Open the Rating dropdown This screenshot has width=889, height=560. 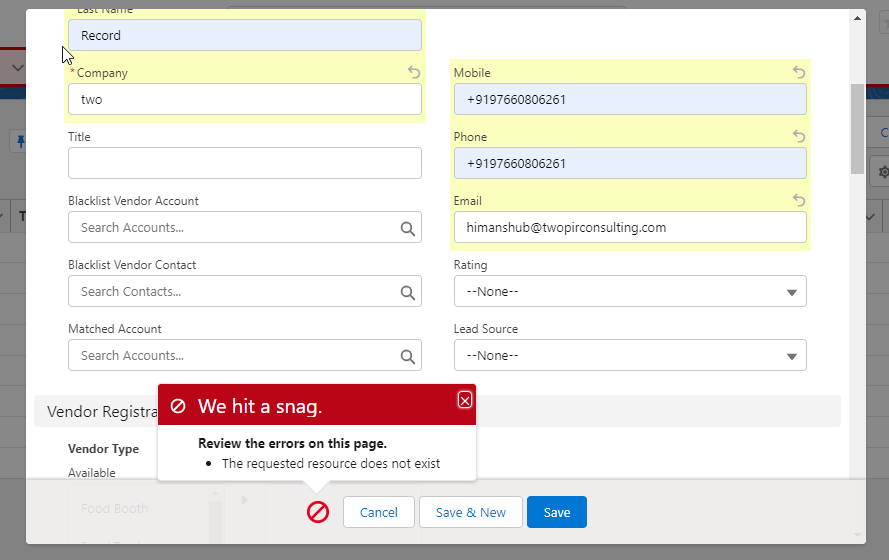tap(630, 292)
